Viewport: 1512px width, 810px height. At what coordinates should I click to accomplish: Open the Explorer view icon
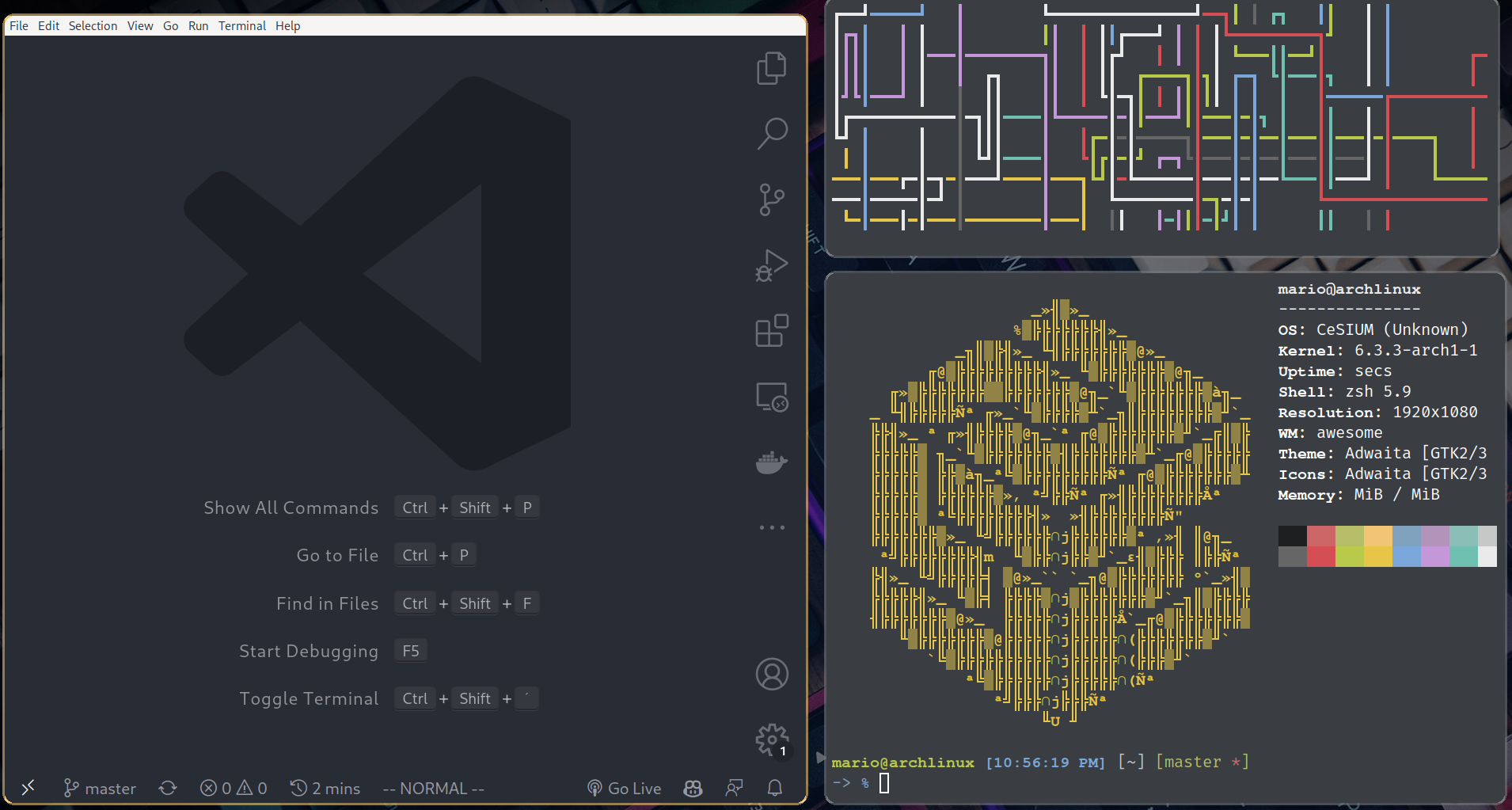(772, 68)
